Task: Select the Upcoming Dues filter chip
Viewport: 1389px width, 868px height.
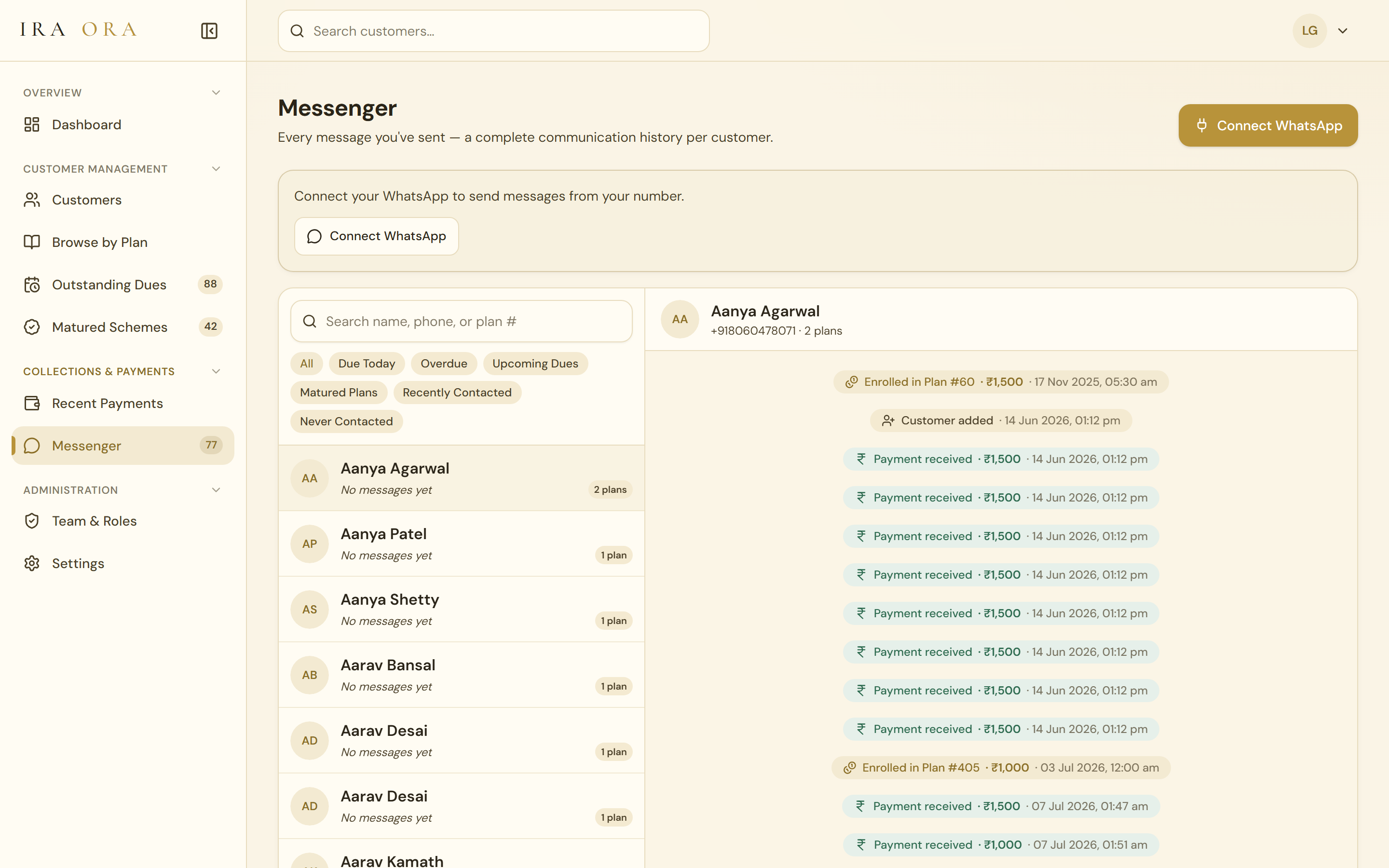Action: pos(535,364)
